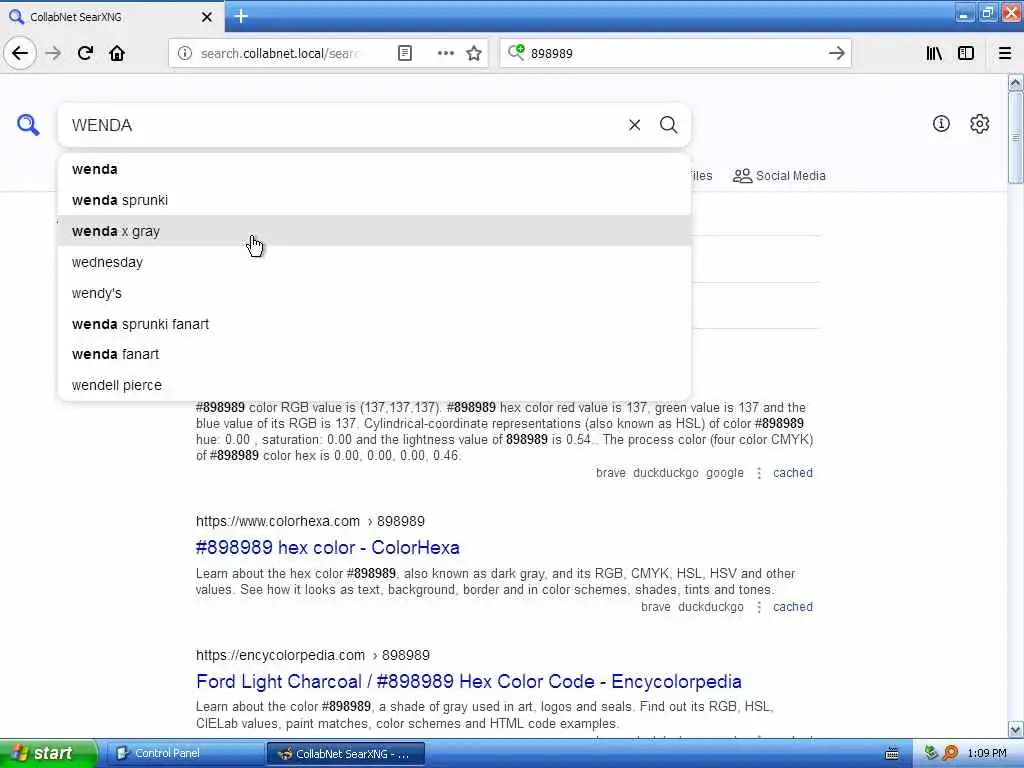Viewport: 1024px width, 768px height.
Task: Click the green system tray icon
Action: 931,753
